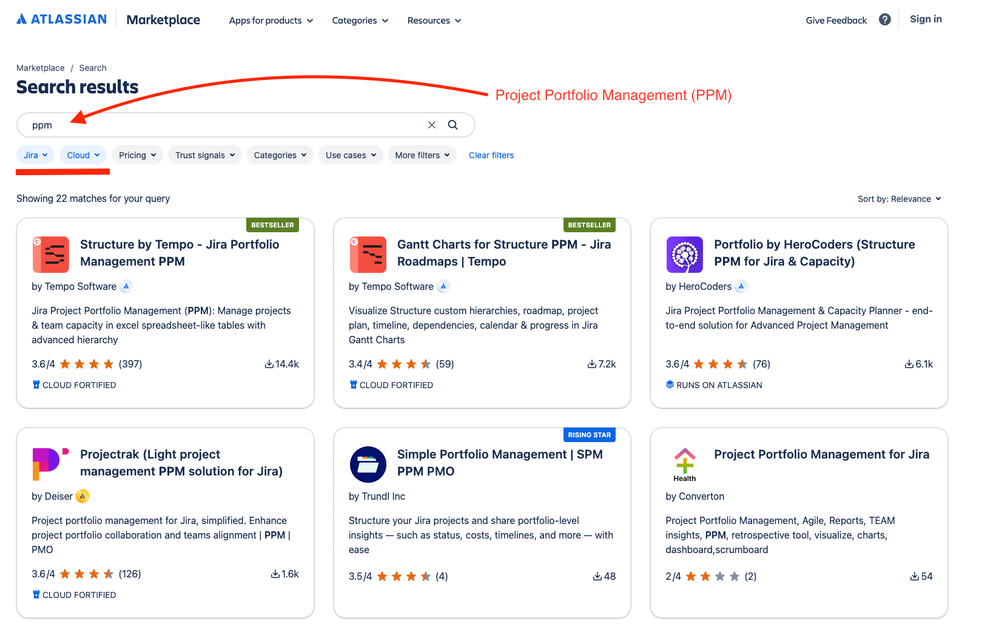Click Runs on Atlassian badge on HeroCoders card
This screenshot has width=999, height=624.
click(x=714, y=385)
